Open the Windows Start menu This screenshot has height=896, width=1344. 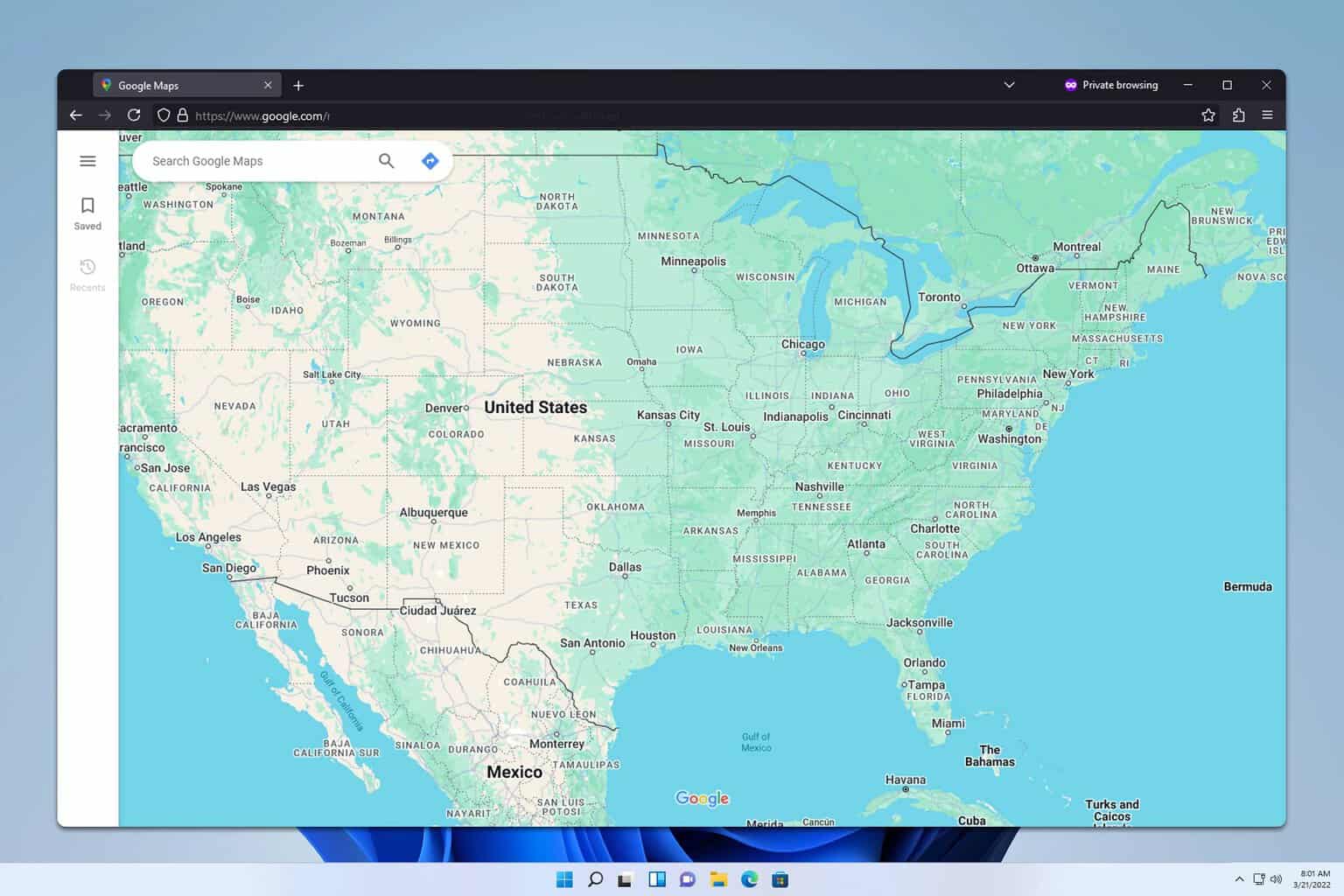(564, 879)
